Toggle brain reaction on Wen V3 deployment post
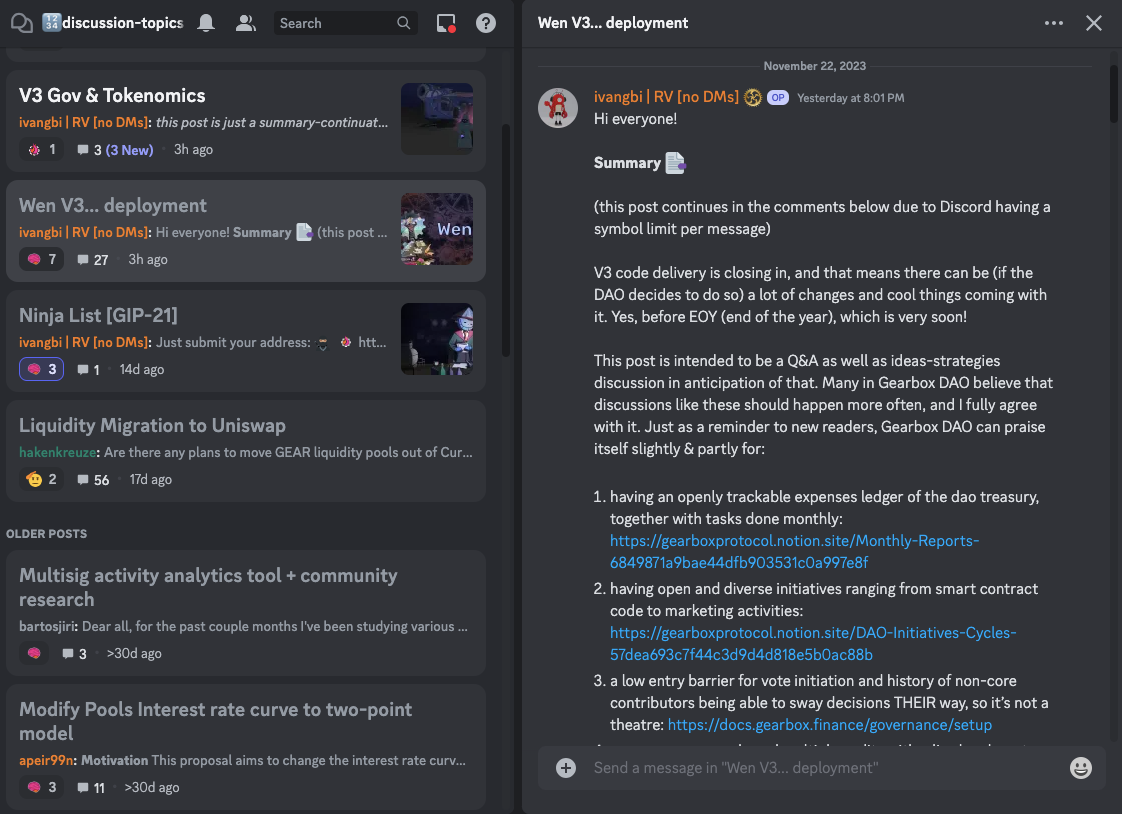Screen dimensions: 1122x814 pos(42,259)
